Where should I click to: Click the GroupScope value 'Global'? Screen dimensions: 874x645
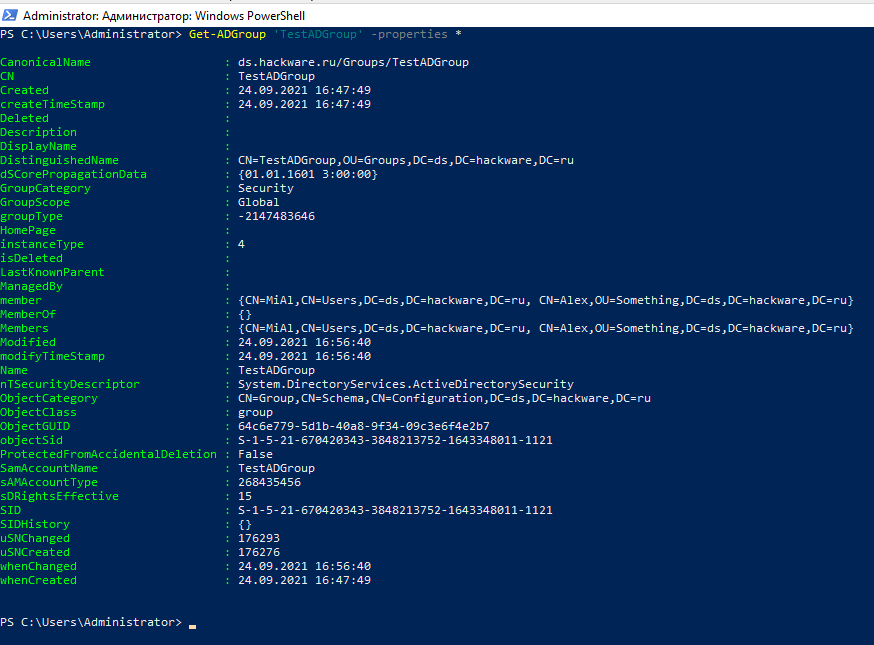click(x=257, y=202)
